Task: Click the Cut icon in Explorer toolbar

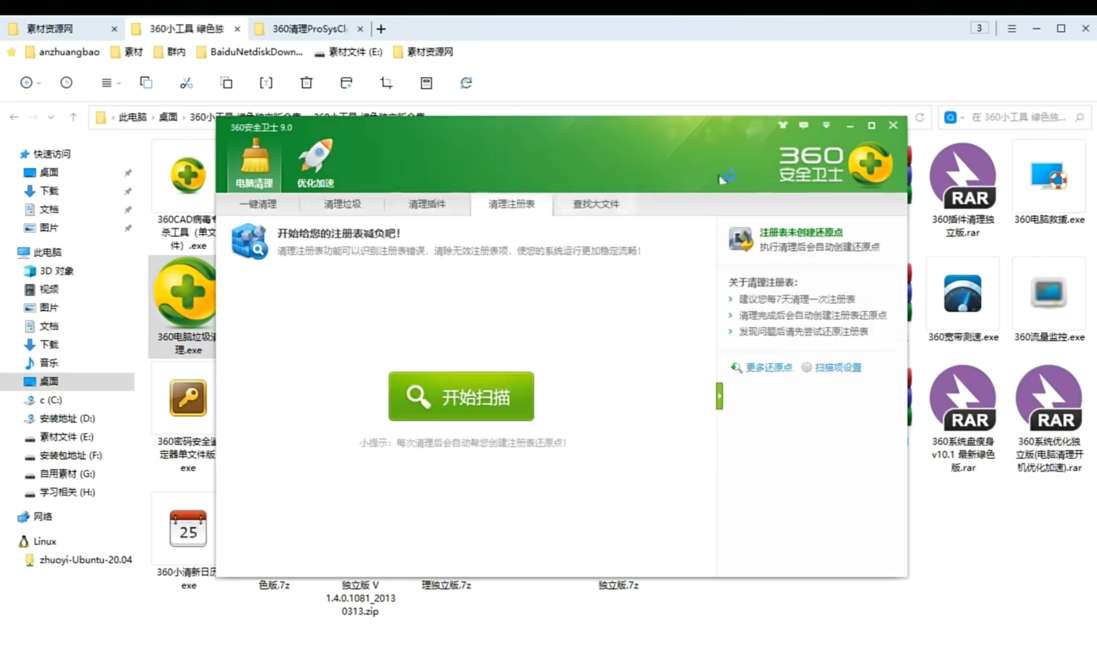Action: (185, 83)
